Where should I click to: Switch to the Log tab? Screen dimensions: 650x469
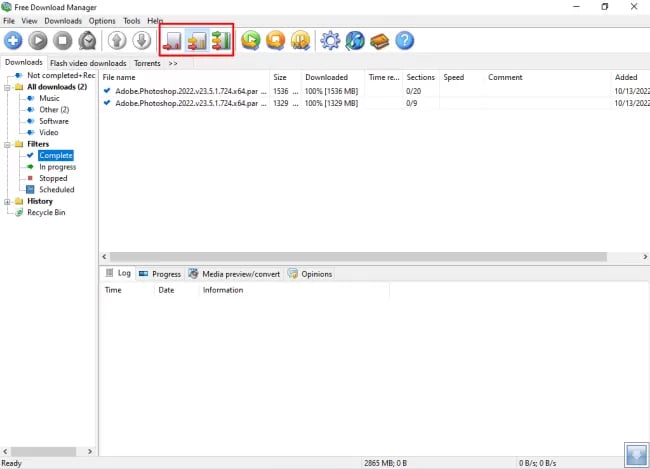[x=119, y=273]
